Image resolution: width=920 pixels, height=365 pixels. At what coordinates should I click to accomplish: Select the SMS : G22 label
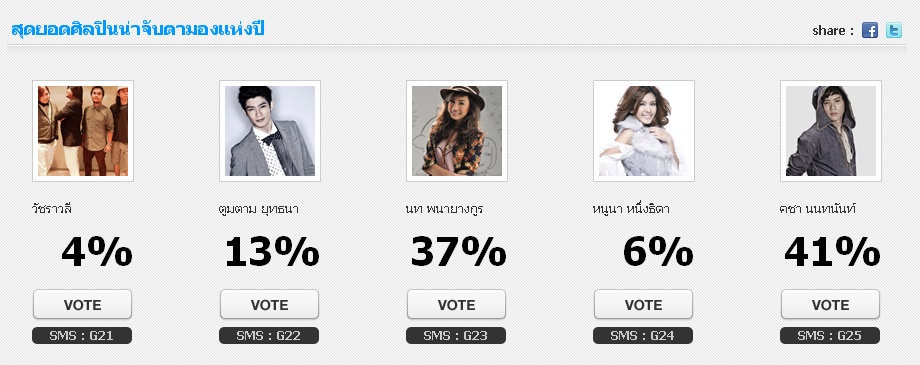[x=269, y=336]
